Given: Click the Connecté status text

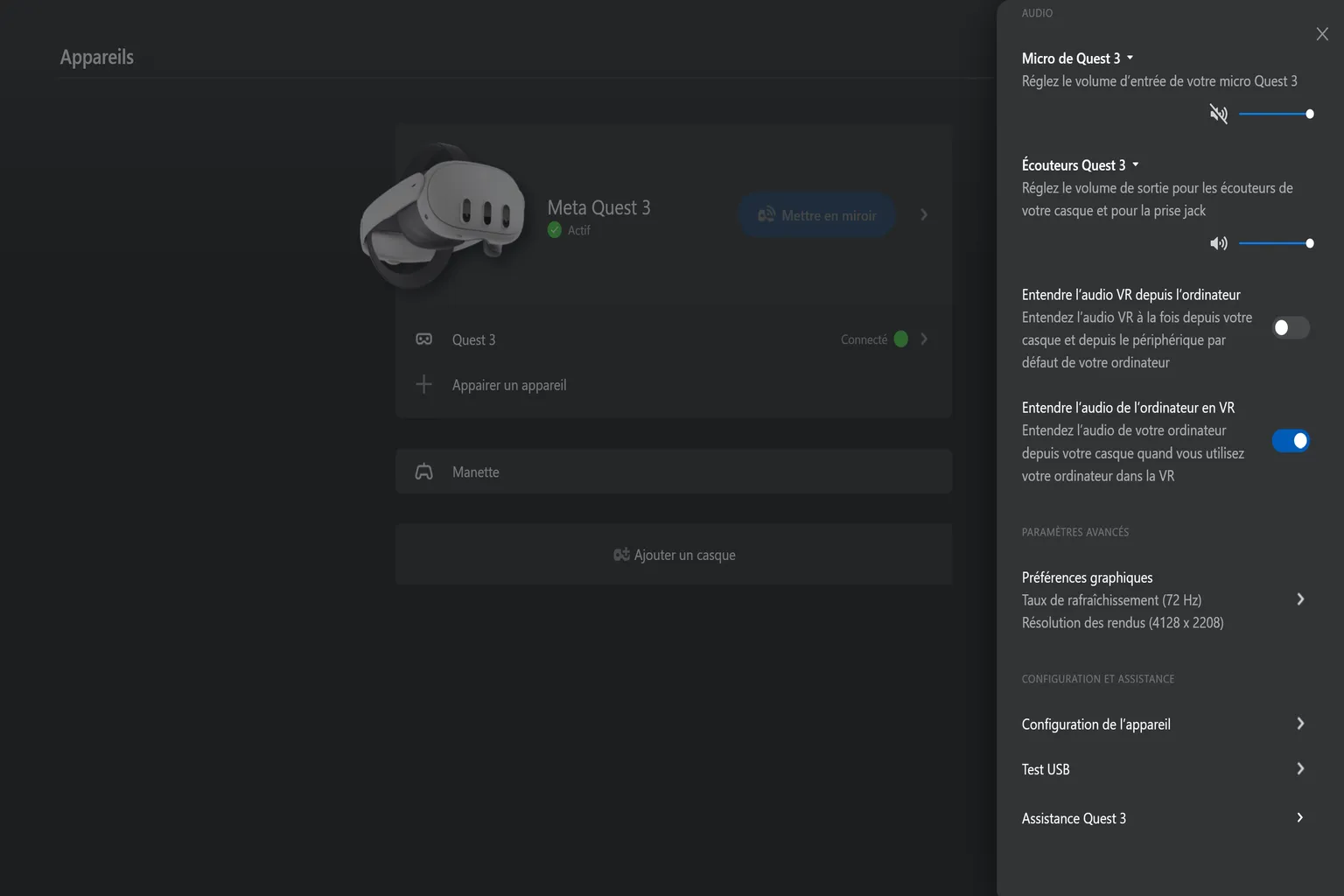Looking at the screenshot, I should tap(864, 339).
